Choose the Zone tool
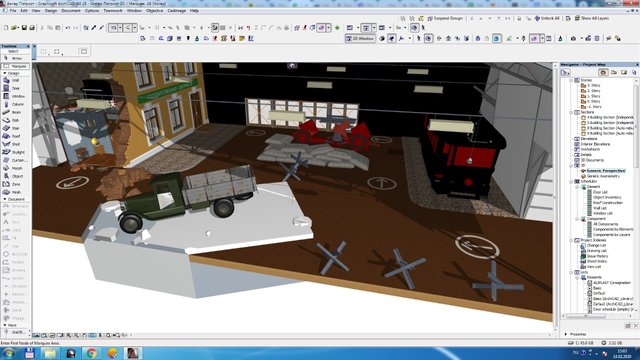Screen dimensions: 640x360 (x=15, y=184)
